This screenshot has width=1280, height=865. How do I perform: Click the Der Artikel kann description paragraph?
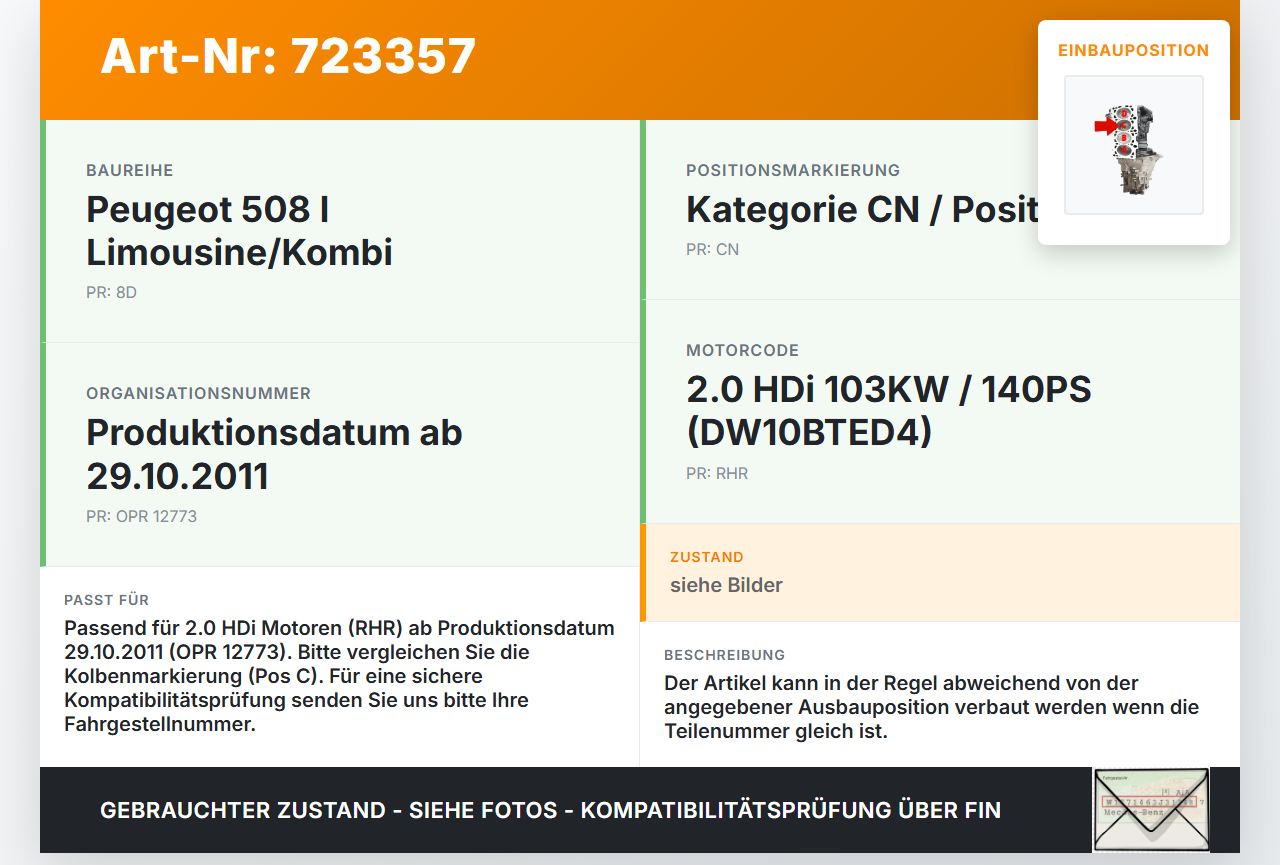(x=931, y=707)
